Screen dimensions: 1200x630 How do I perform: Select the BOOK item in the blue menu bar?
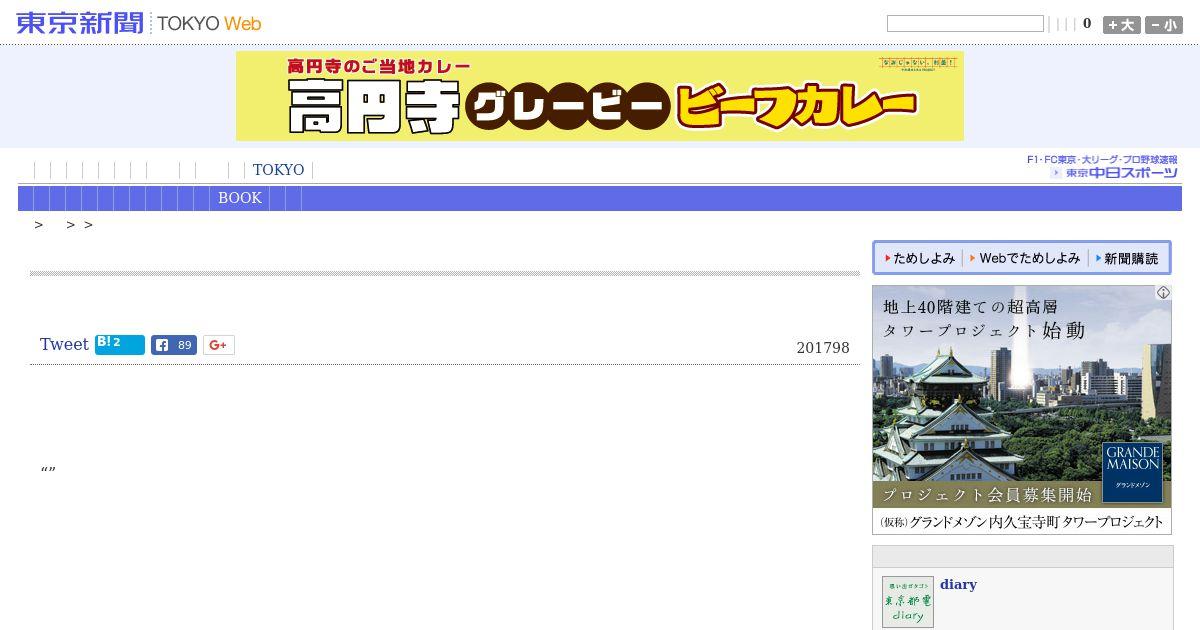tap(240, 198)
